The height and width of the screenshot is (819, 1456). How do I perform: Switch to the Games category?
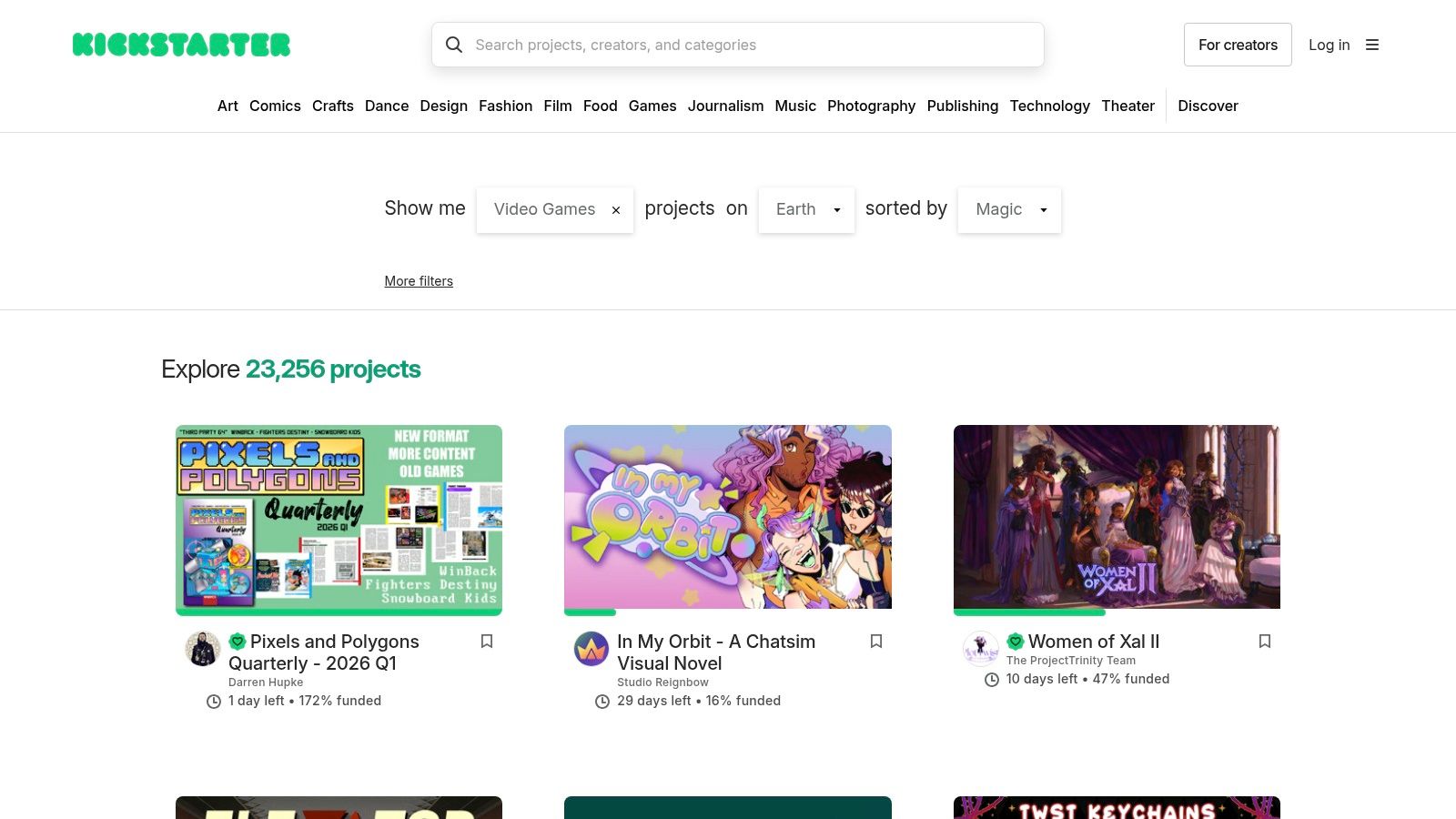(652, 106)
